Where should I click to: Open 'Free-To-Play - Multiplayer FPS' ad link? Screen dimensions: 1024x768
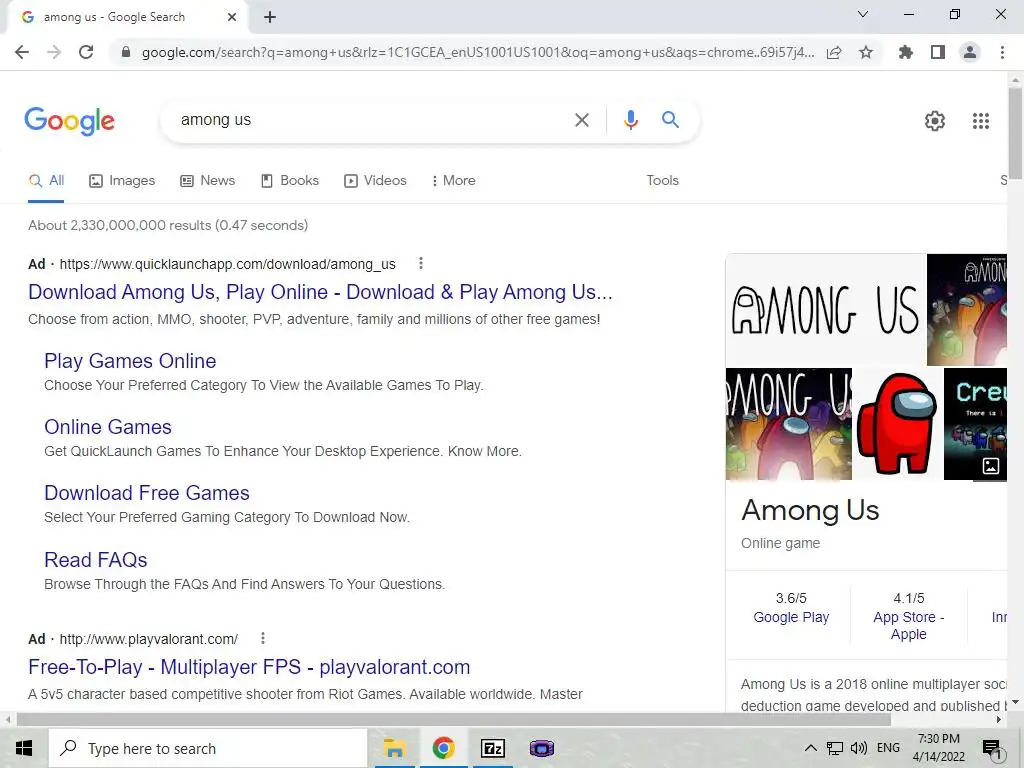pyautogui.click(x=249, y=667)
